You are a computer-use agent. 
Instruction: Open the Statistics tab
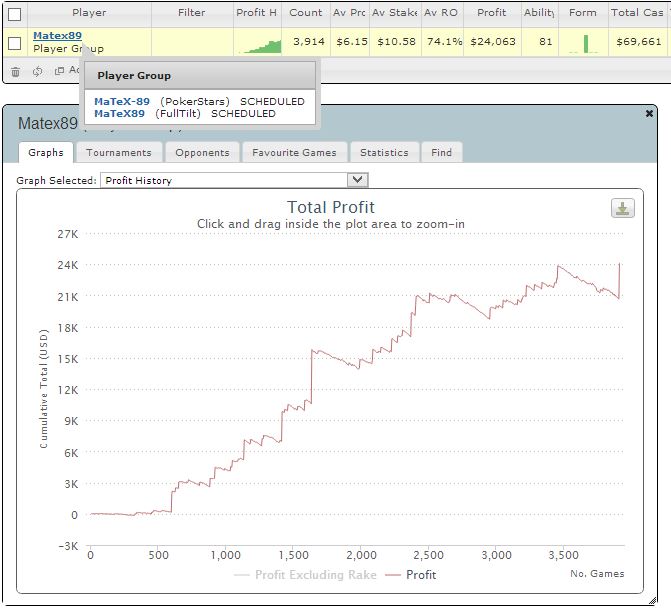(384, 152)
